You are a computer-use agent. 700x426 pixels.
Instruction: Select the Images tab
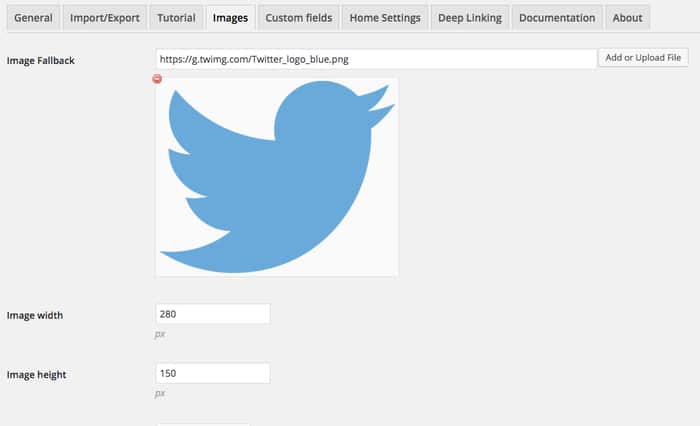coord(230,18)
